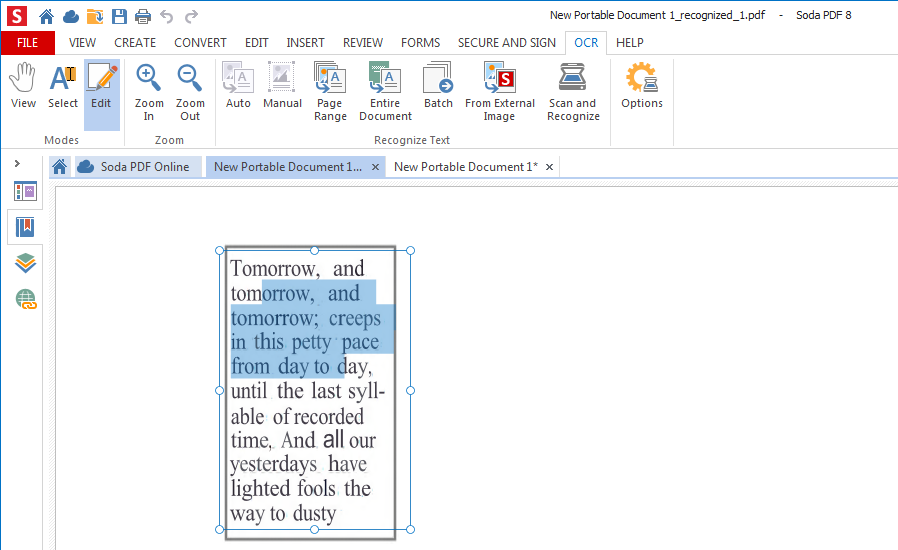Open Batch recognition
The width and height of the screenshot is (898, 550).
click(438, 86)
